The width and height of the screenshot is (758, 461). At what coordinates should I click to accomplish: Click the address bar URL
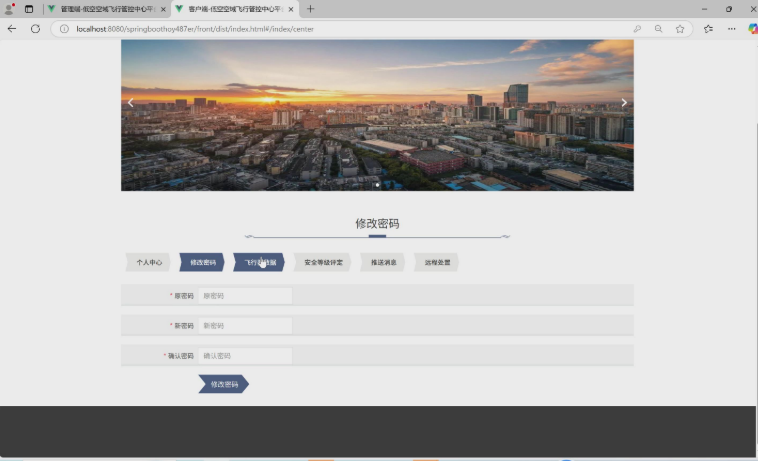point(195,29)
